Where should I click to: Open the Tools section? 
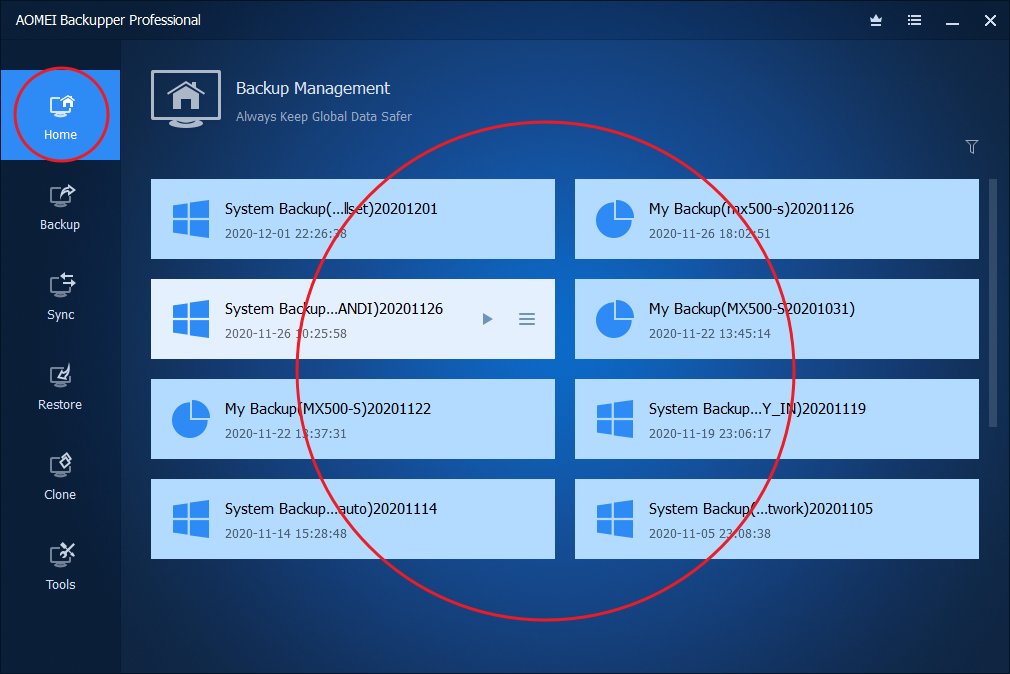coord(61,567)
